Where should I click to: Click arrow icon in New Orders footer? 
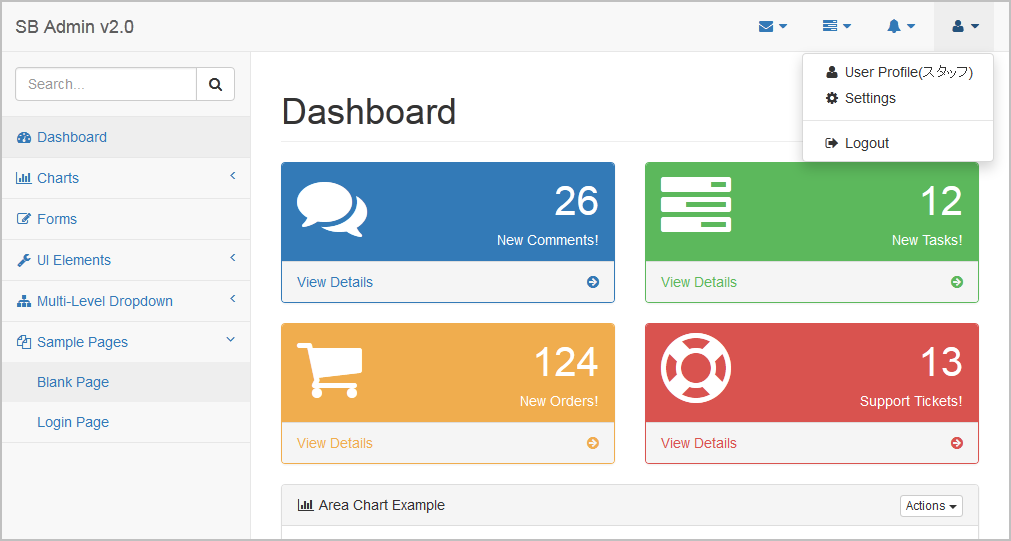[593, 443]
